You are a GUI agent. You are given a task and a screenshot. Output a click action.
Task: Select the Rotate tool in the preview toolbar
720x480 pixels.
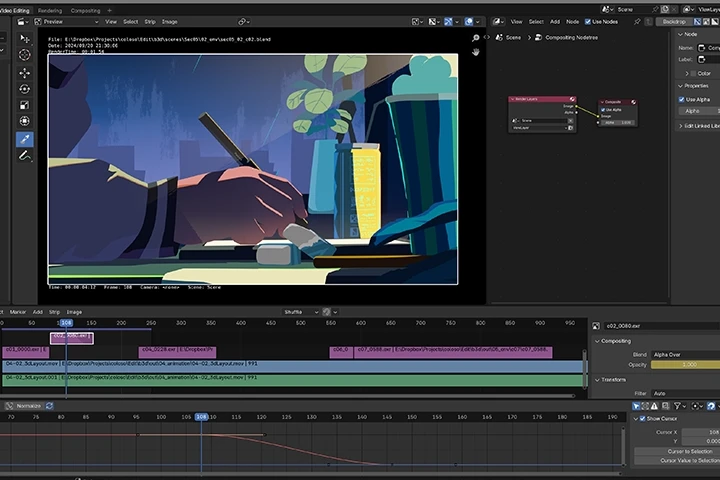click(x=24, y=89)
